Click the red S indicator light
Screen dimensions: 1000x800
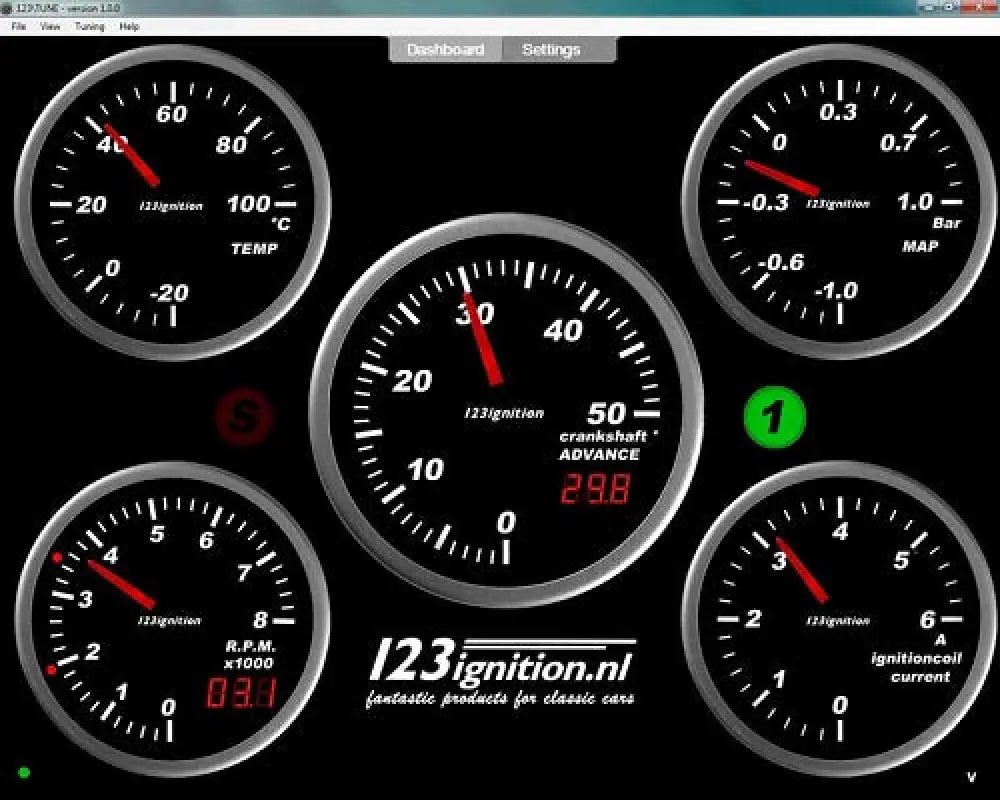coord(244,417)
